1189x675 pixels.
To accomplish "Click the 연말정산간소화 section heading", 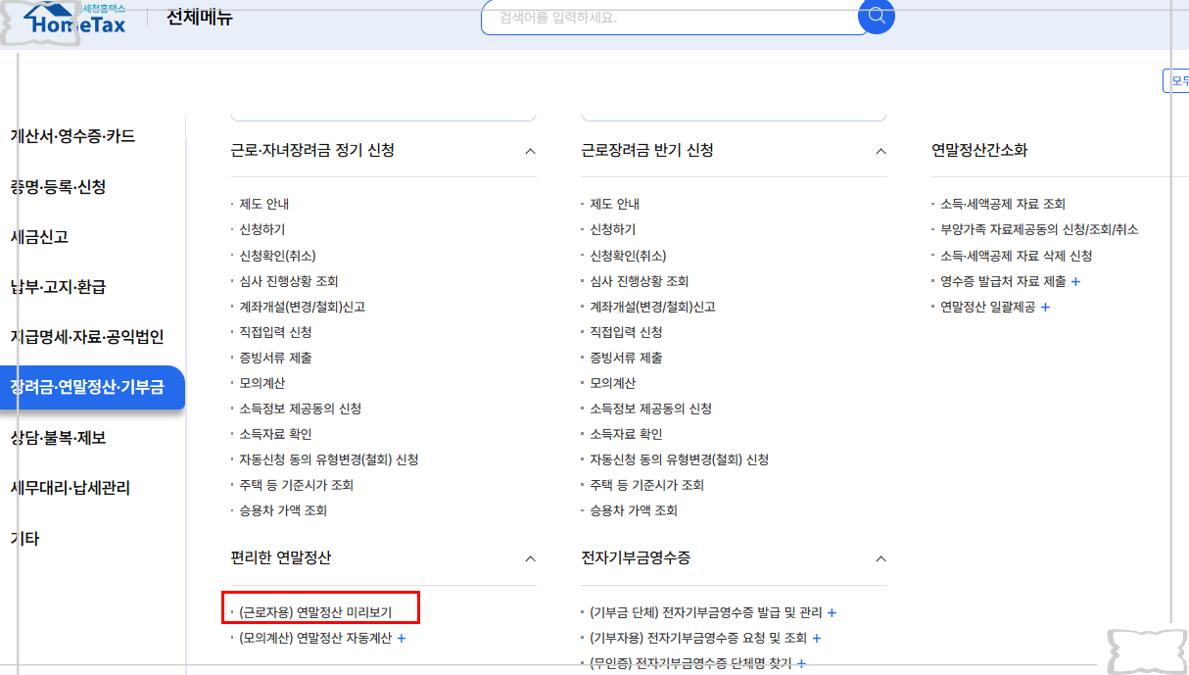I will click(979, 150).
